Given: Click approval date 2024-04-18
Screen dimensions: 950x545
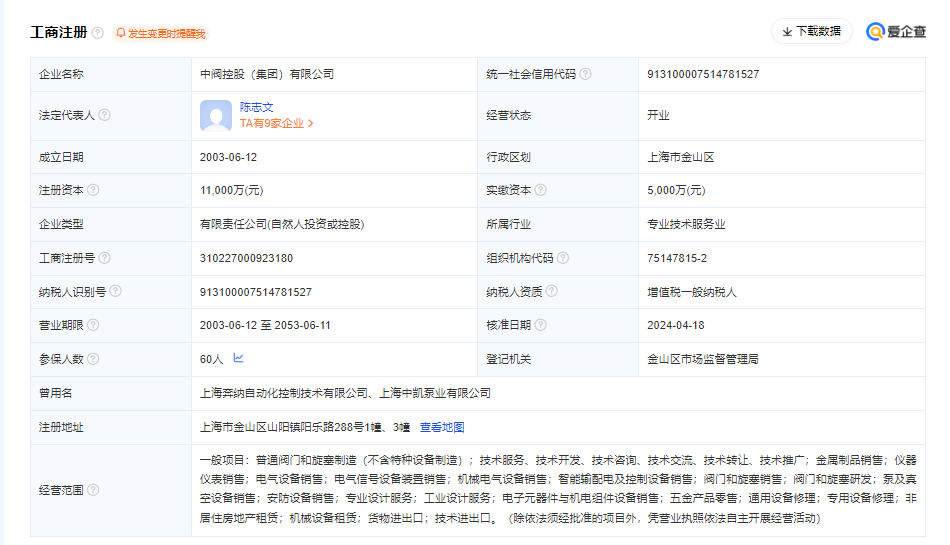Looking at the screenshot, I should pyautogui.click(x=676, y=325).
